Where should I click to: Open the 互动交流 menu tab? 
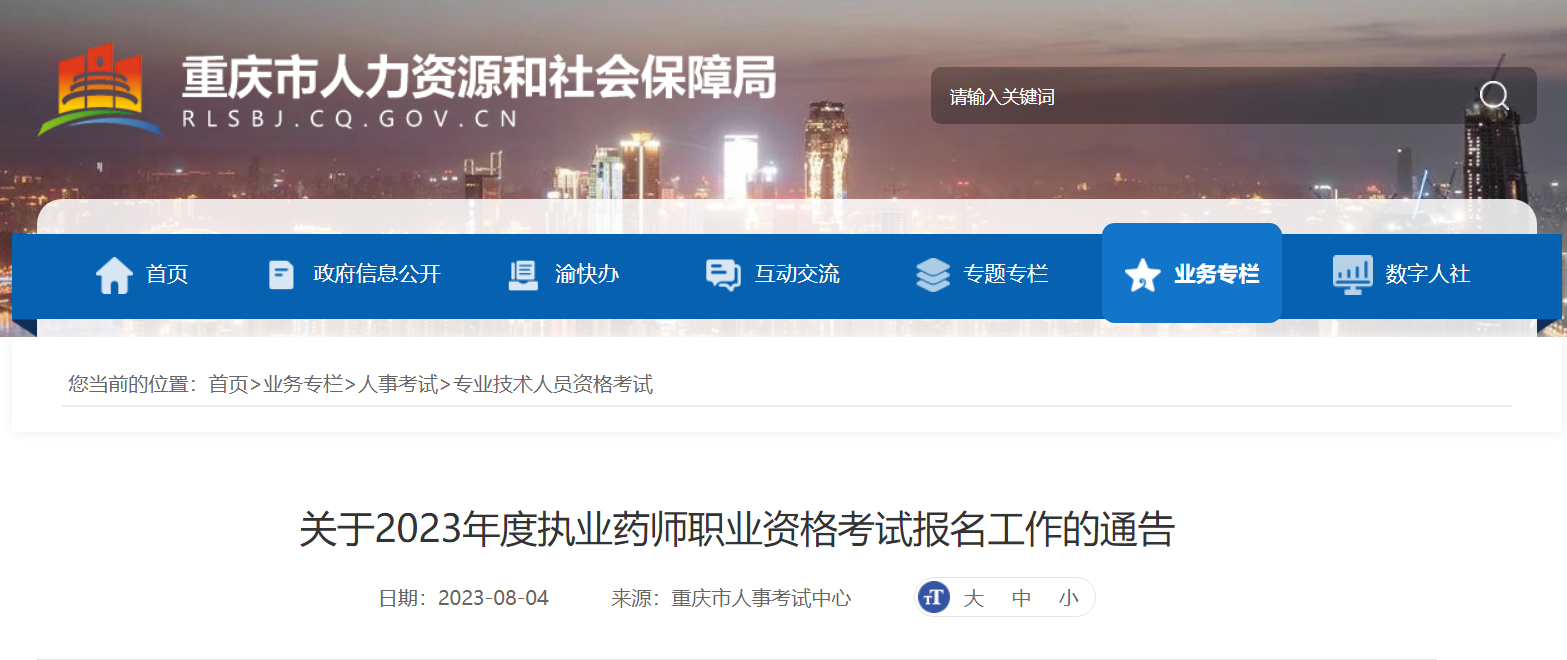773,274
